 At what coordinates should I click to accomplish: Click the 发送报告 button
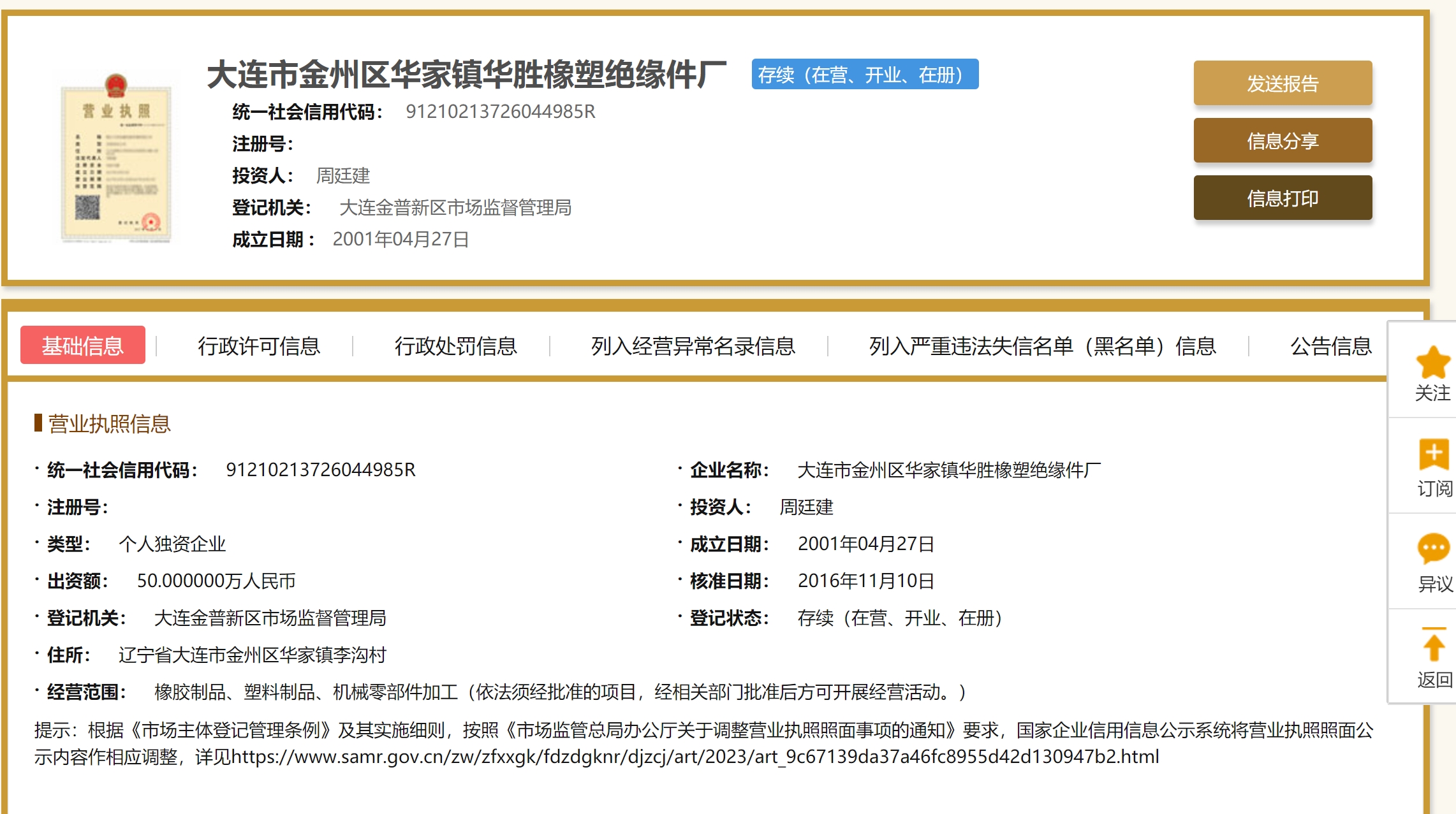point(1282,84)
